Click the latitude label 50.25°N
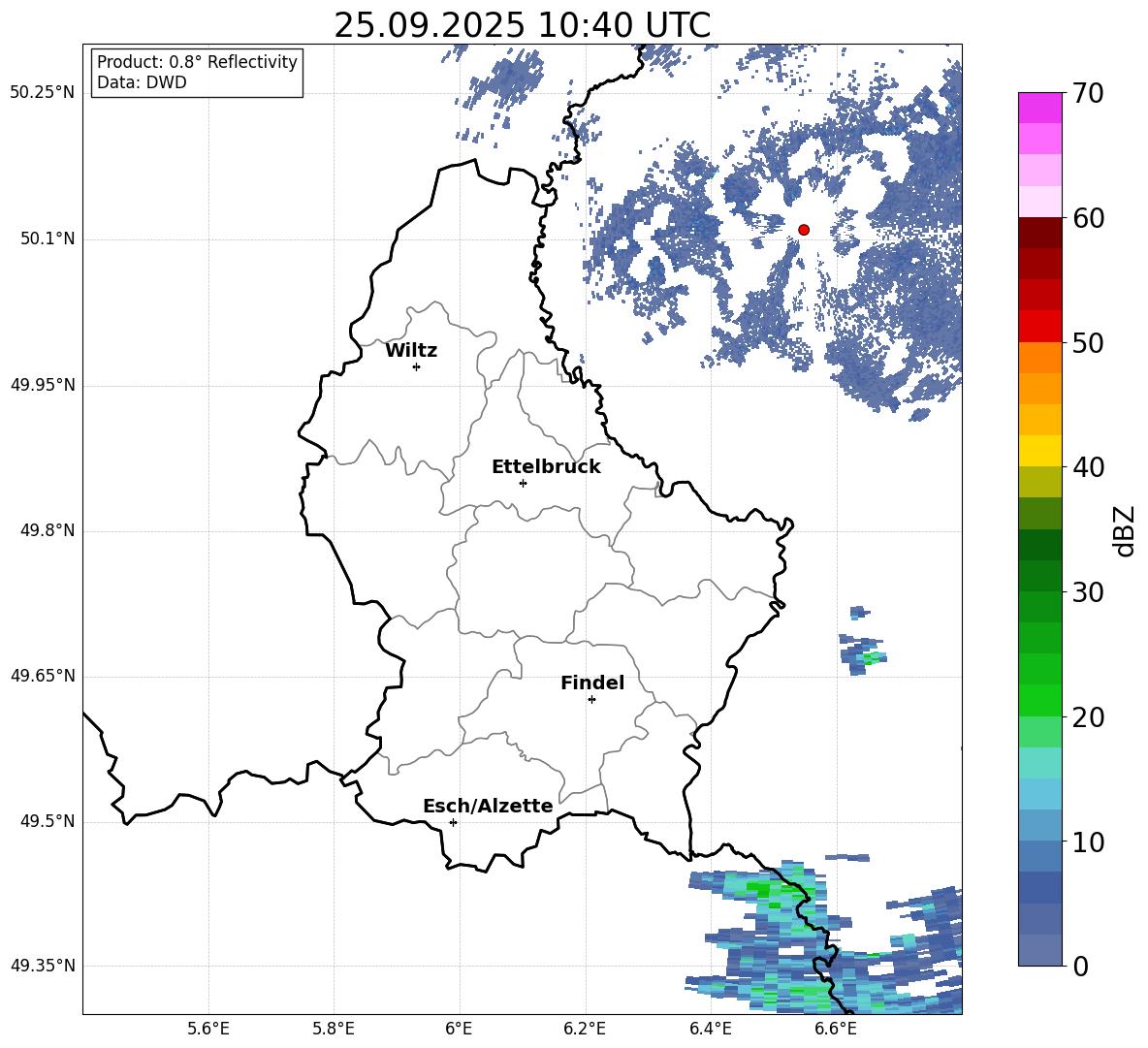 pyautogui.click(x=43, y=93)
